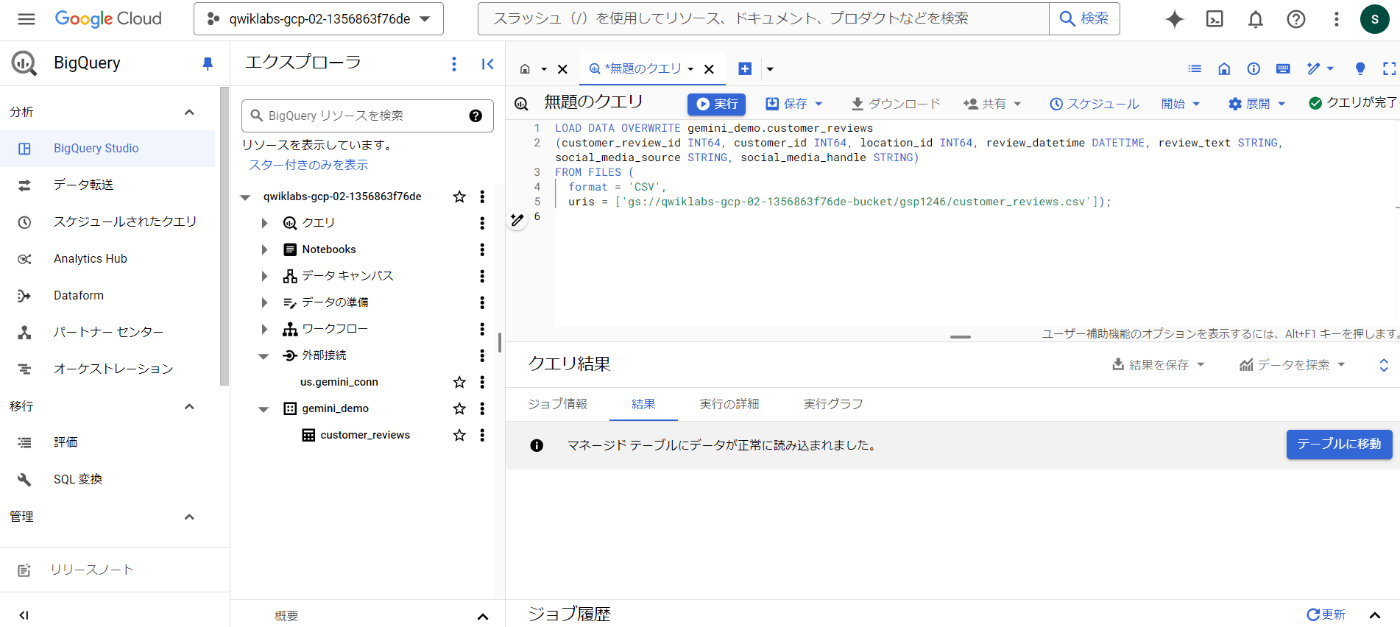
Task: Star the qwiklabs-gcp-02-1356863f76de project
Action: [x=459, y=196]
